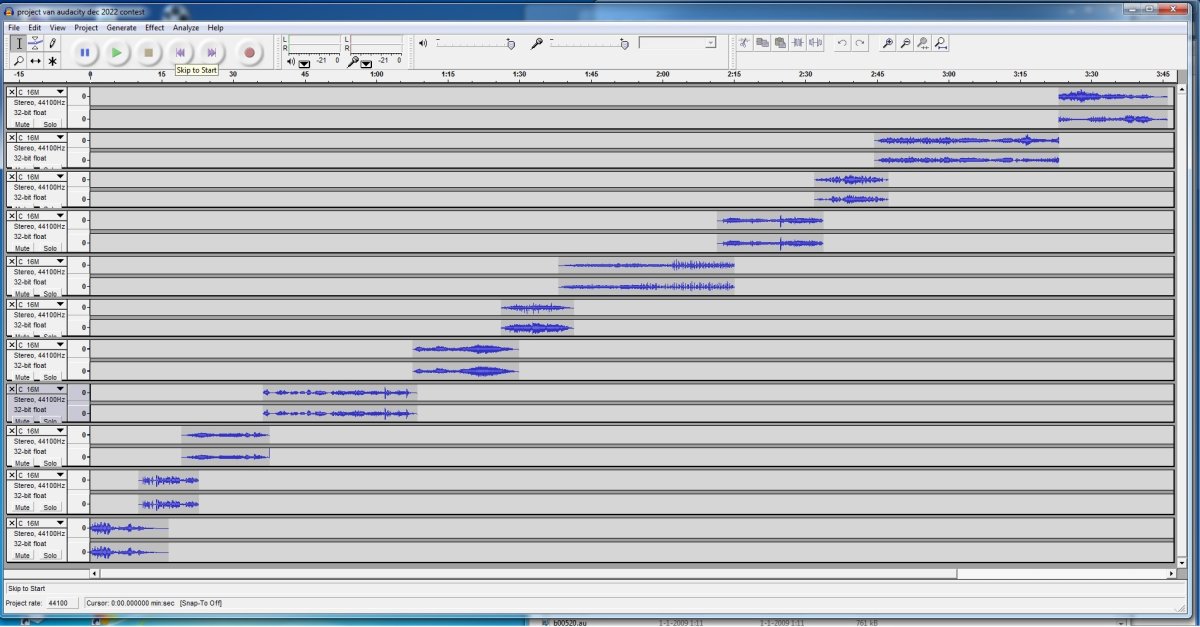This screenshot has width=1200, height=627.
Task: Click the Skip to Start button
Action: pos(181,52)
